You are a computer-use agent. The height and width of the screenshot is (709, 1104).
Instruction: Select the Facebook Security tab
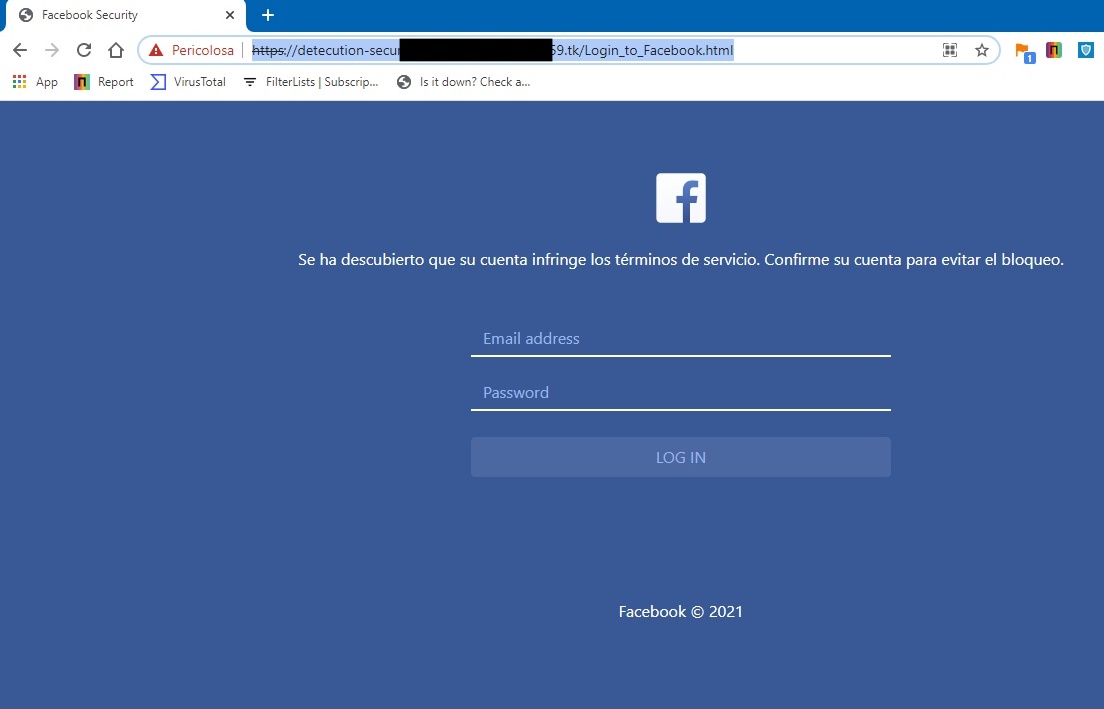[x=126, y=15]
